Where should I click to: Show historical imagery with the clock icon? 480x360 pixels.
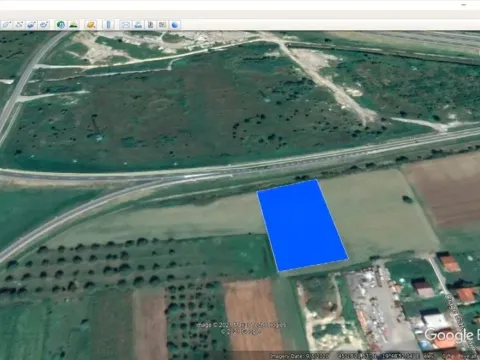click(61, 25)
